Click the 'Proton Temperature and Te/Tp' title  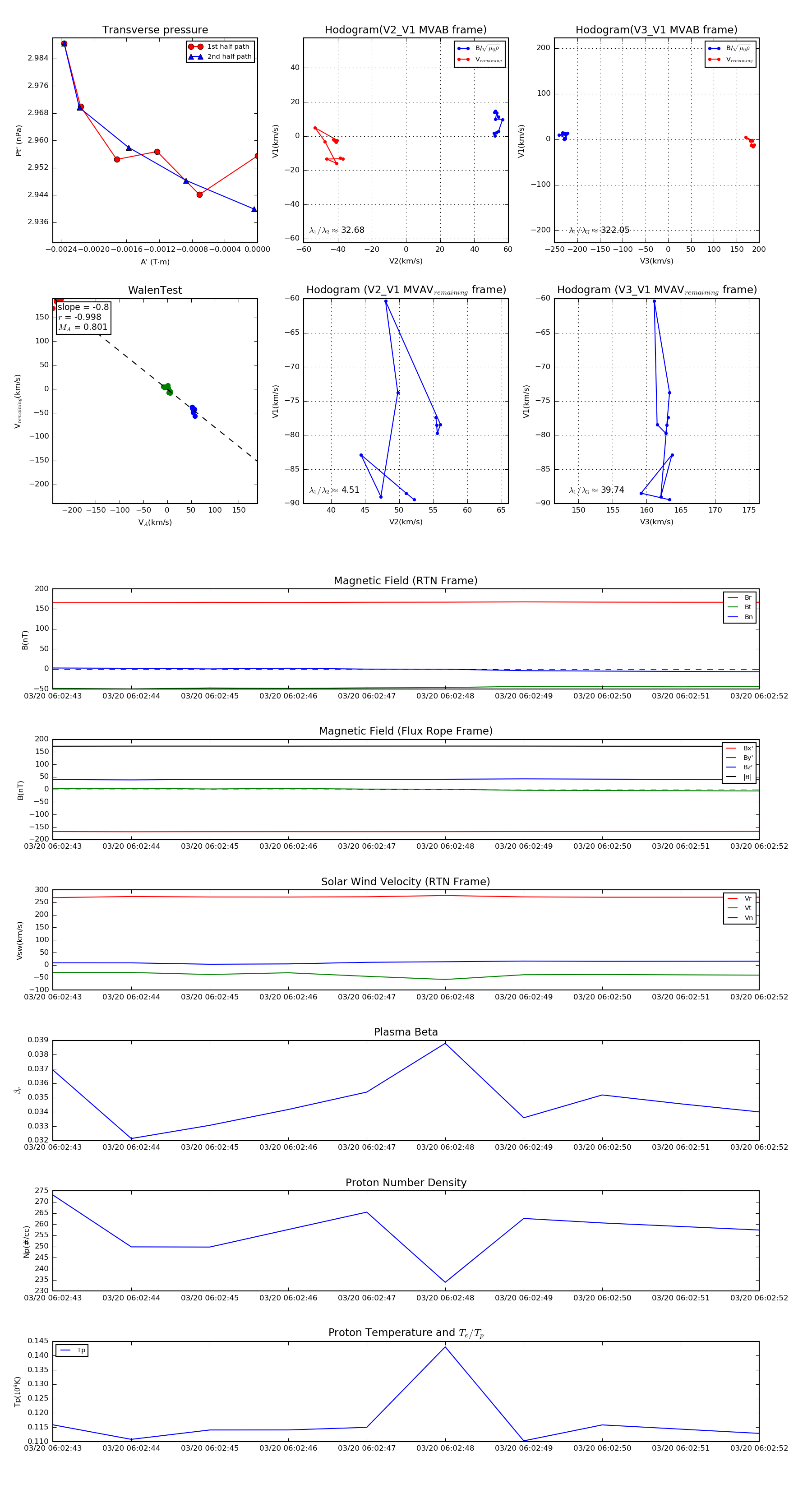406,1333
